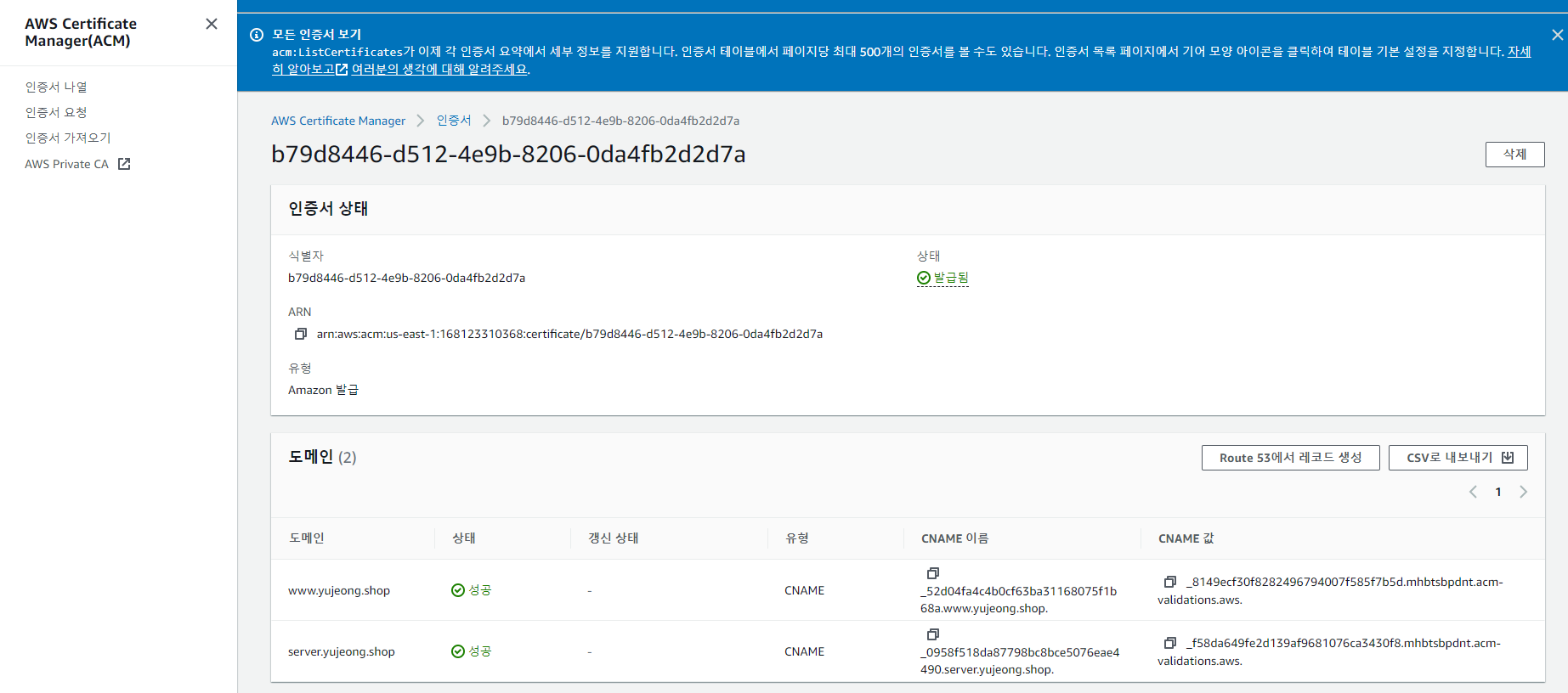
Task: Click the CNAME 이름 column header
Action: point(955,538)
